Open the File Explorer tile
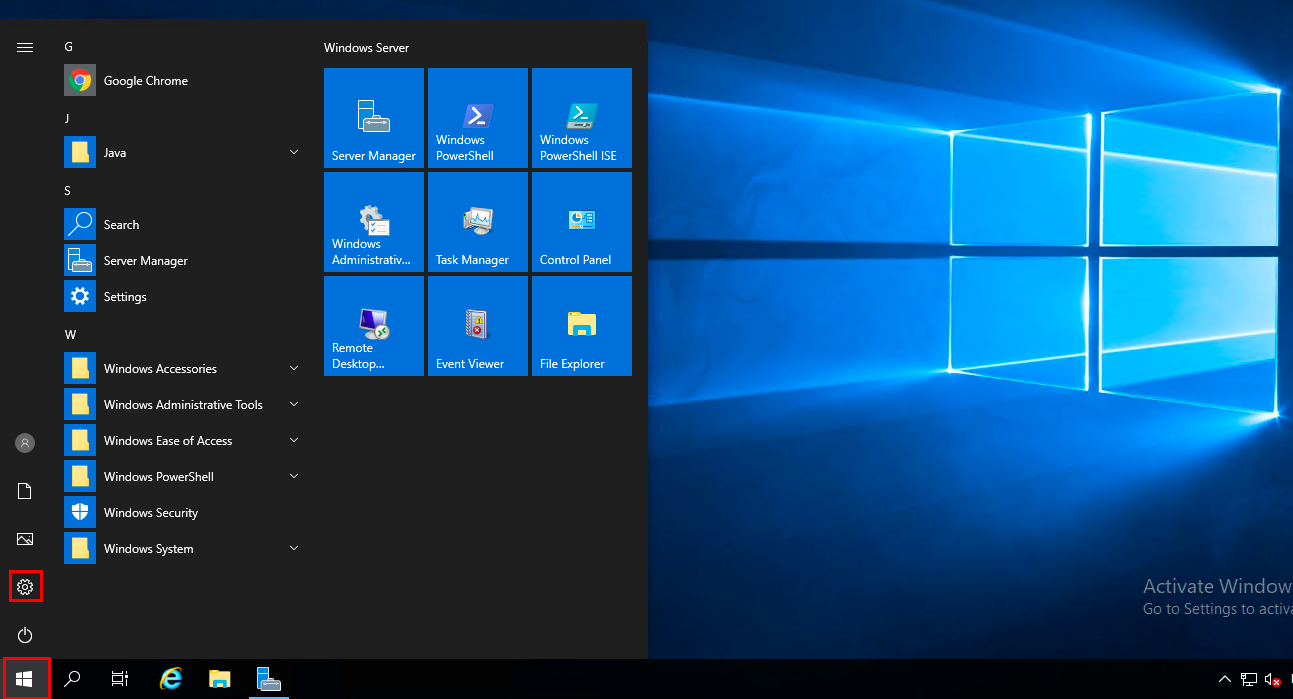1293x699 pixels. tap(582, 326)
